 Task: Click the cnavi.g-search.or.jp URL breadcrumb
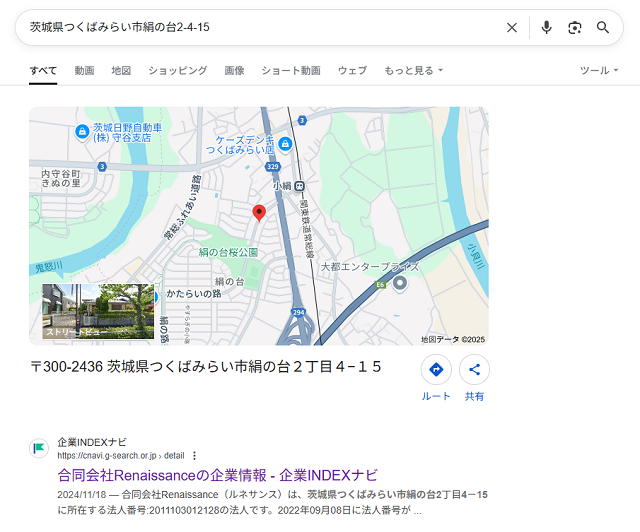tap(121, 456)
